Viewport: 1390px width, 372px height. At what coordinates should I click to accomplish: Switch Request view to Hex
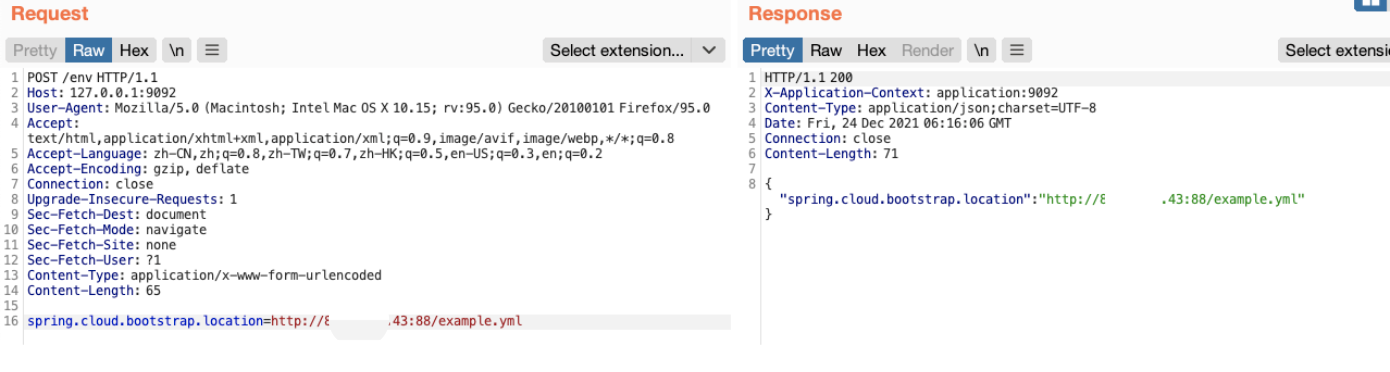134,50
